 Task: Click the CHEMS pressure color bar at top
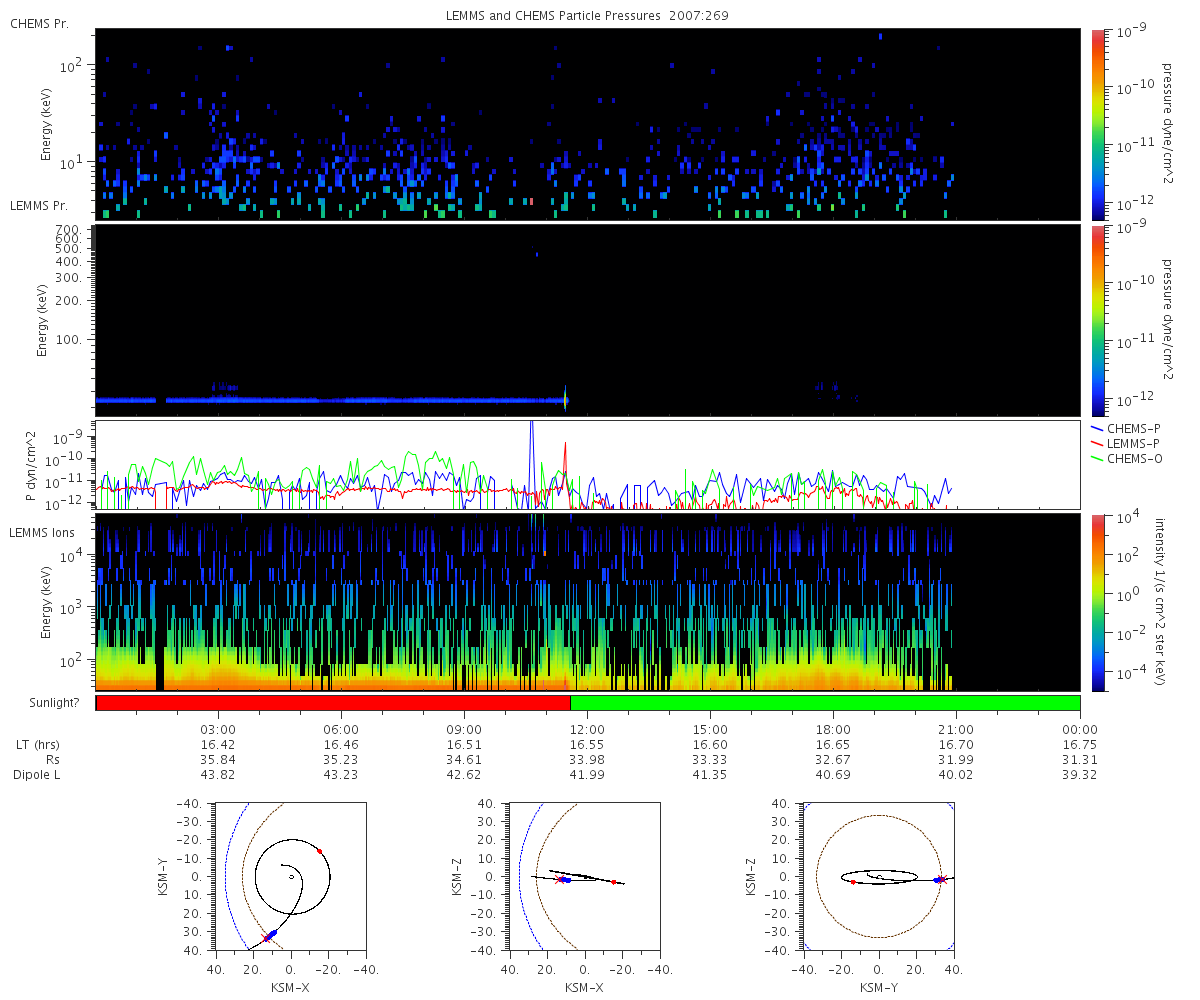pyautogui.click(x=1098, y=124)
